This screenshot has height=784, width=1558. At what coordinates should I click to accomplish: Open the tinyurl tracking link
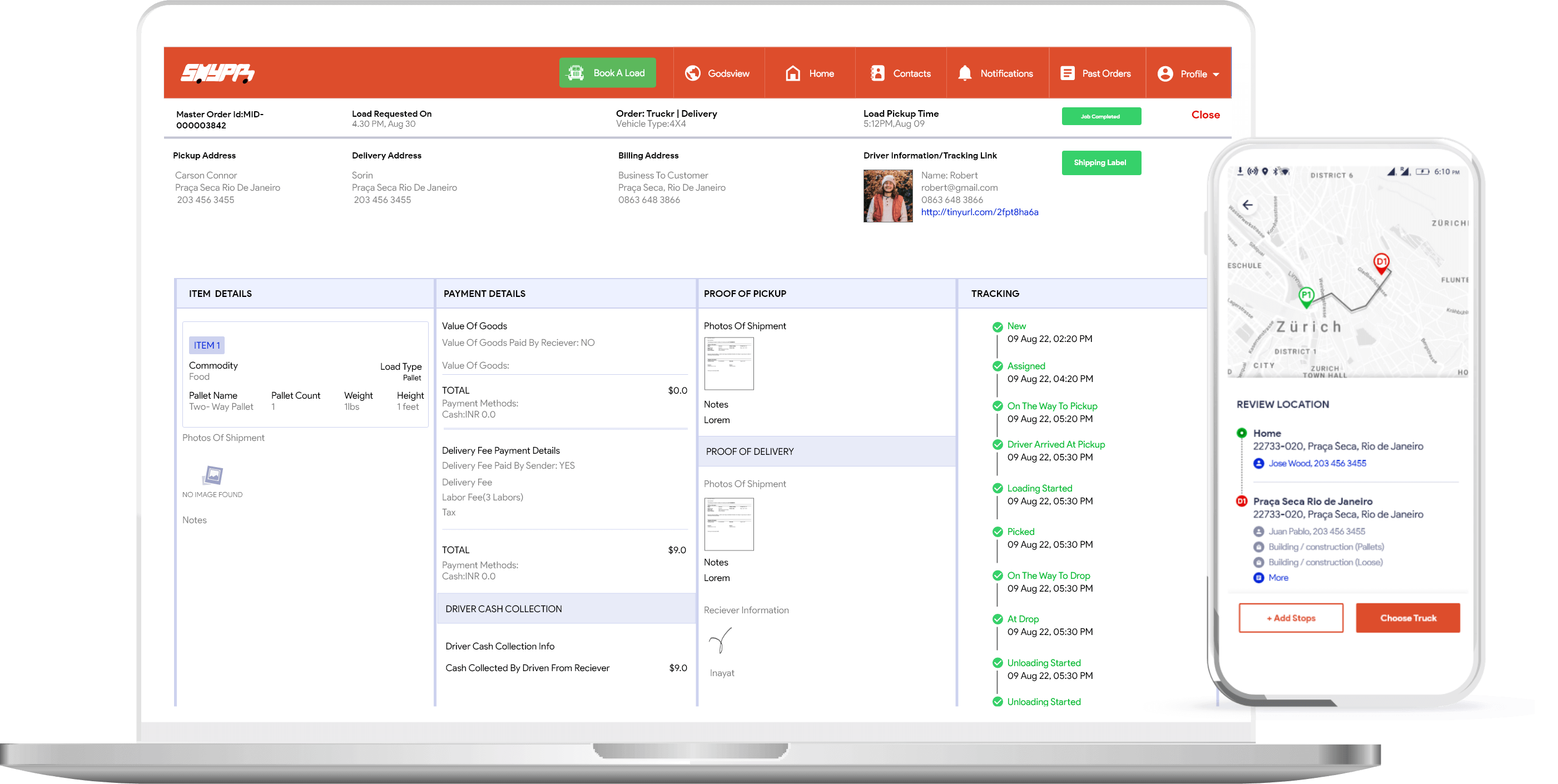click(979, 212)
